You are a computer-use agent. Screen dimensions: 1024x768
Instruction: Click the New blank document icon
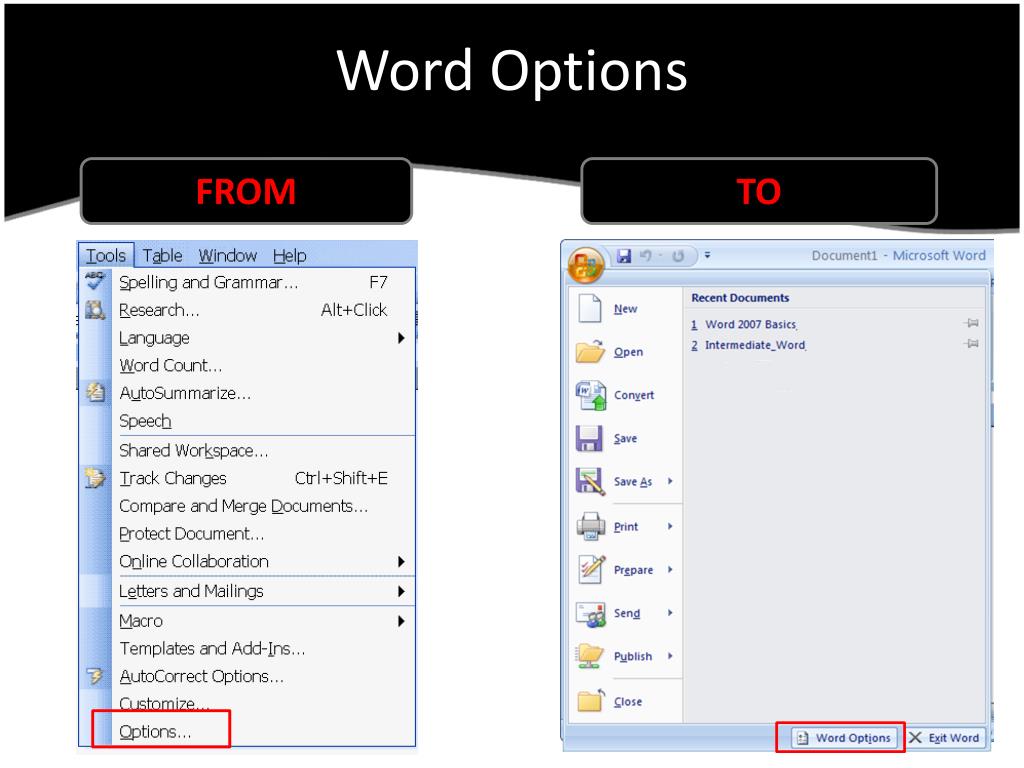click(x=590, y=308)
